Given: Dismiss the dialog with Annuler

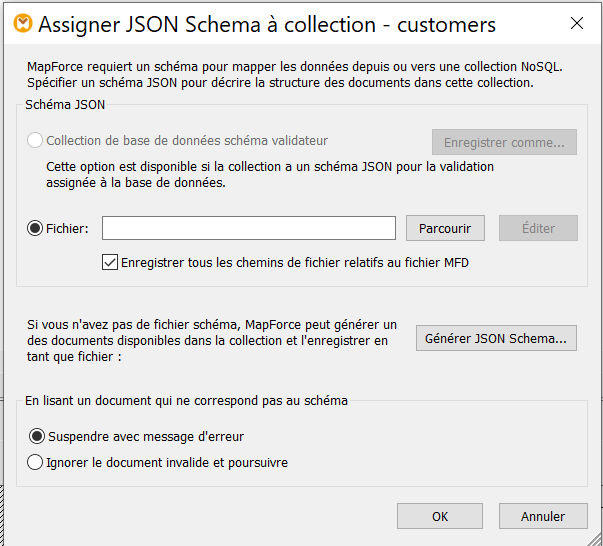Looking at the screenshot, I should tap(542, 516).
